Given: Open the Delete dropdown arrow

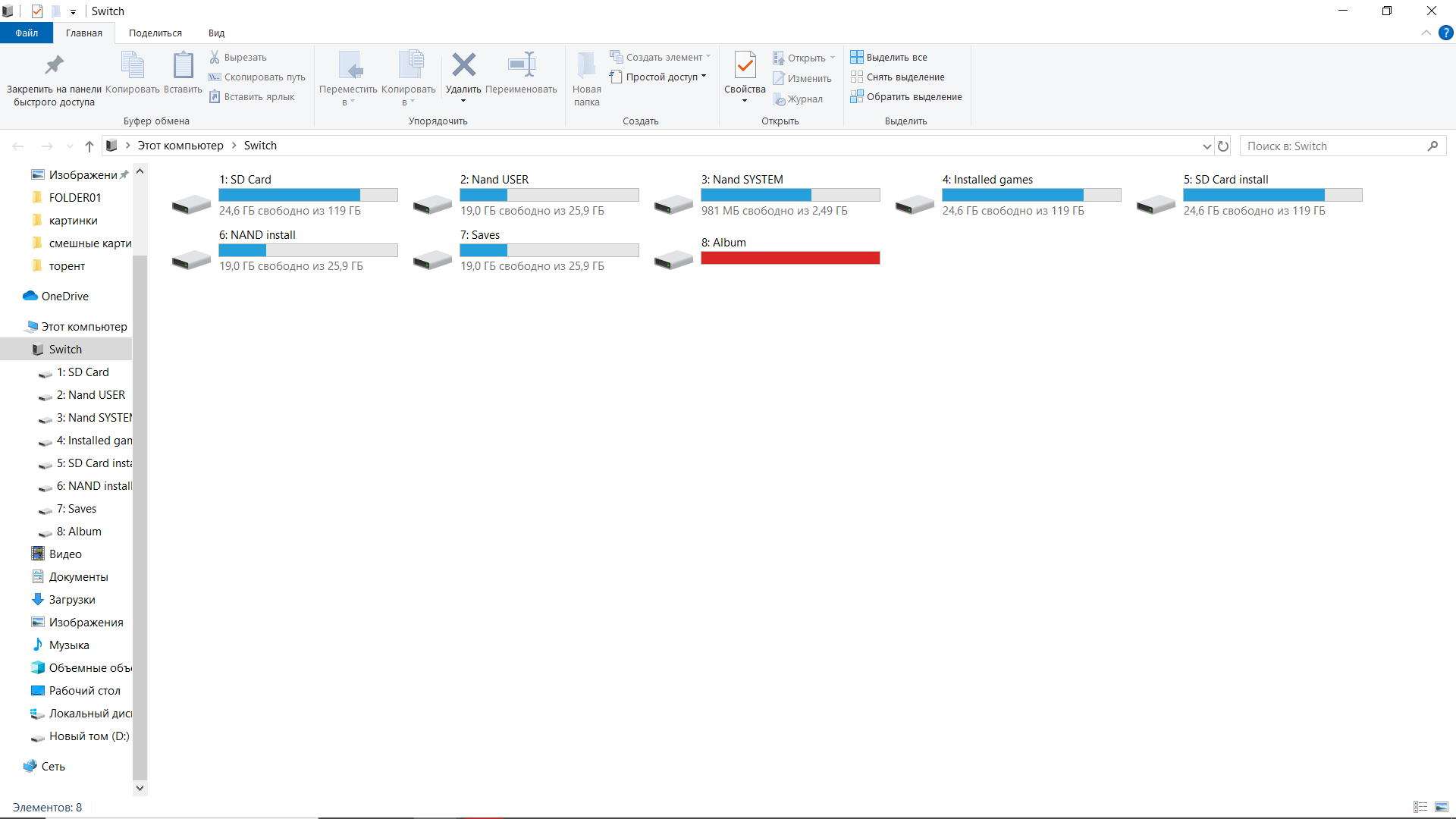Looking at the screenshot, I should (463, 102).
